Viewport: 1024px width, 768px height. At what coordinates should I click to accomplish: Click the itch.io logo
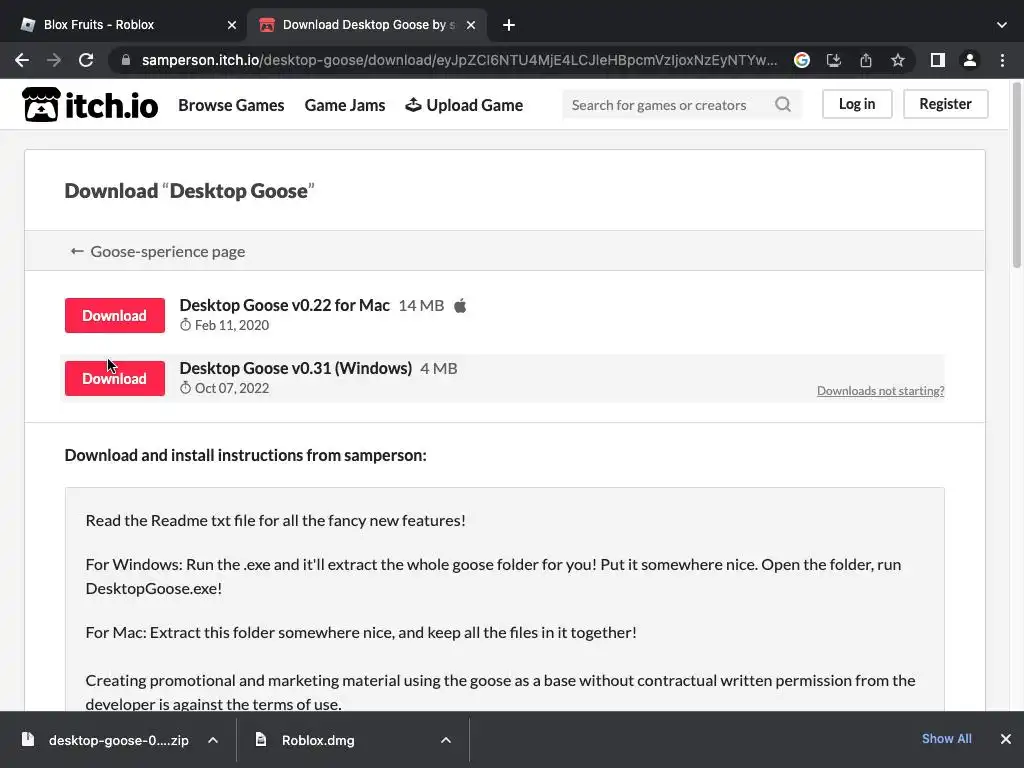pos(90,104)
